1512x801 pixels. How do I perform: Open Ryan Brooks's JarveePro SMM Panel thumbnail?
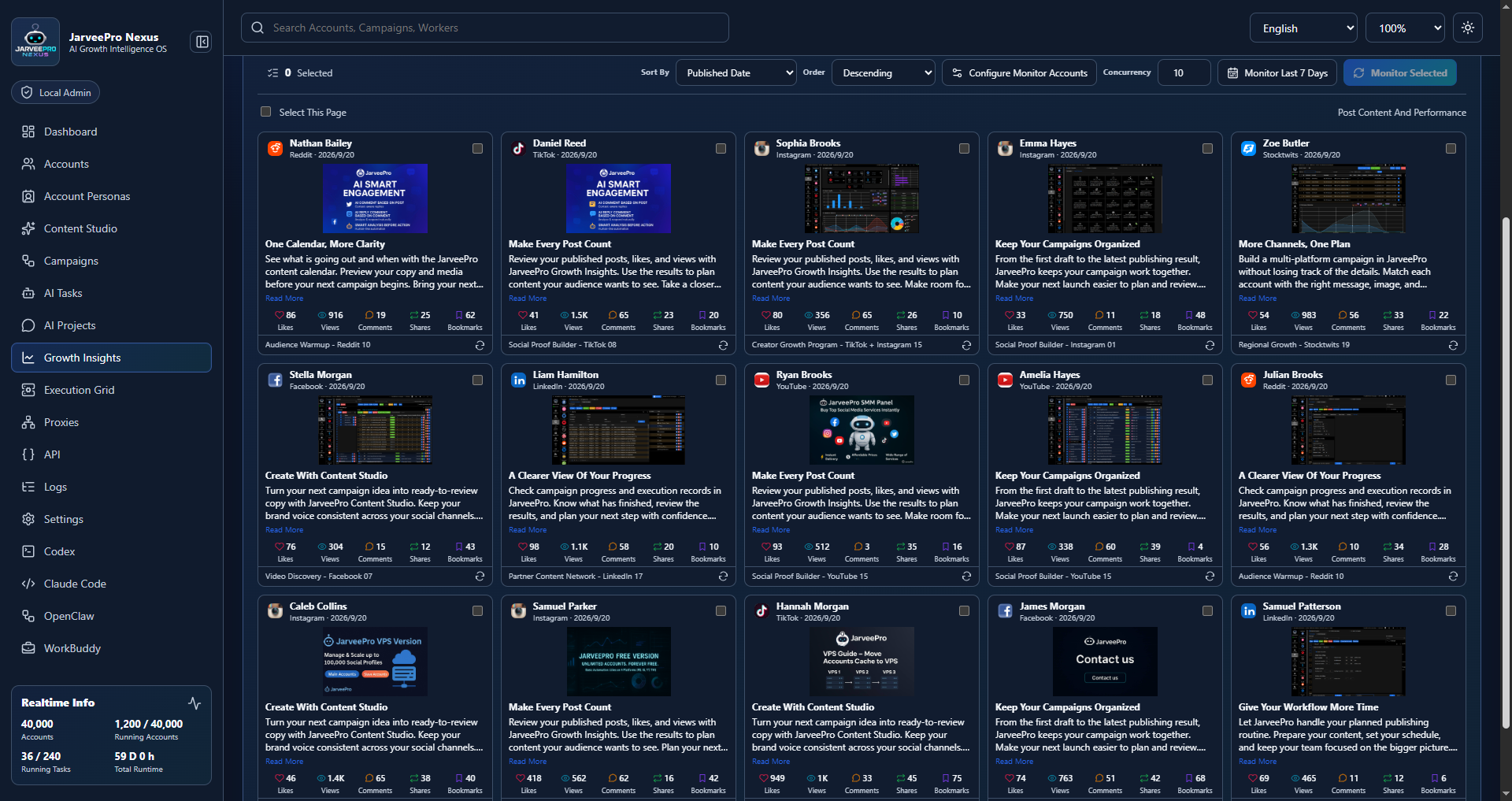(x=862, y=430)
